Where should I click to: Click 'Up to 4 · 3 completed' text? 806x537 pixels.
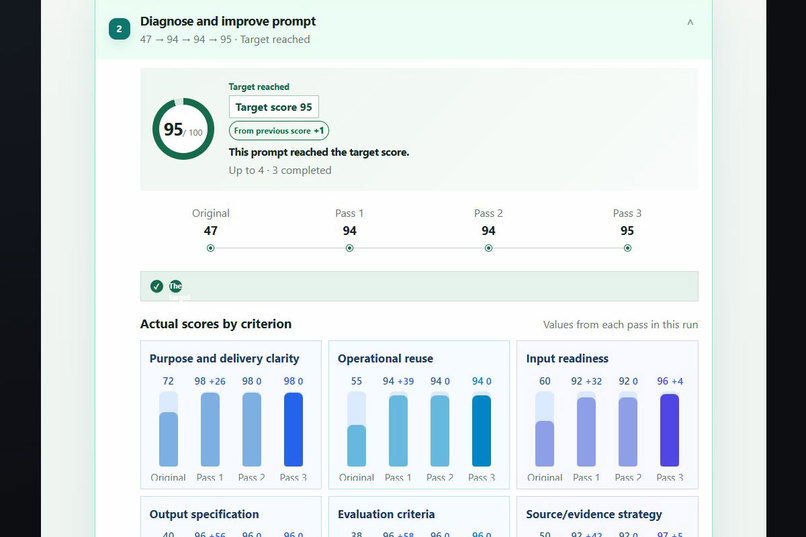tap(280, 171)
